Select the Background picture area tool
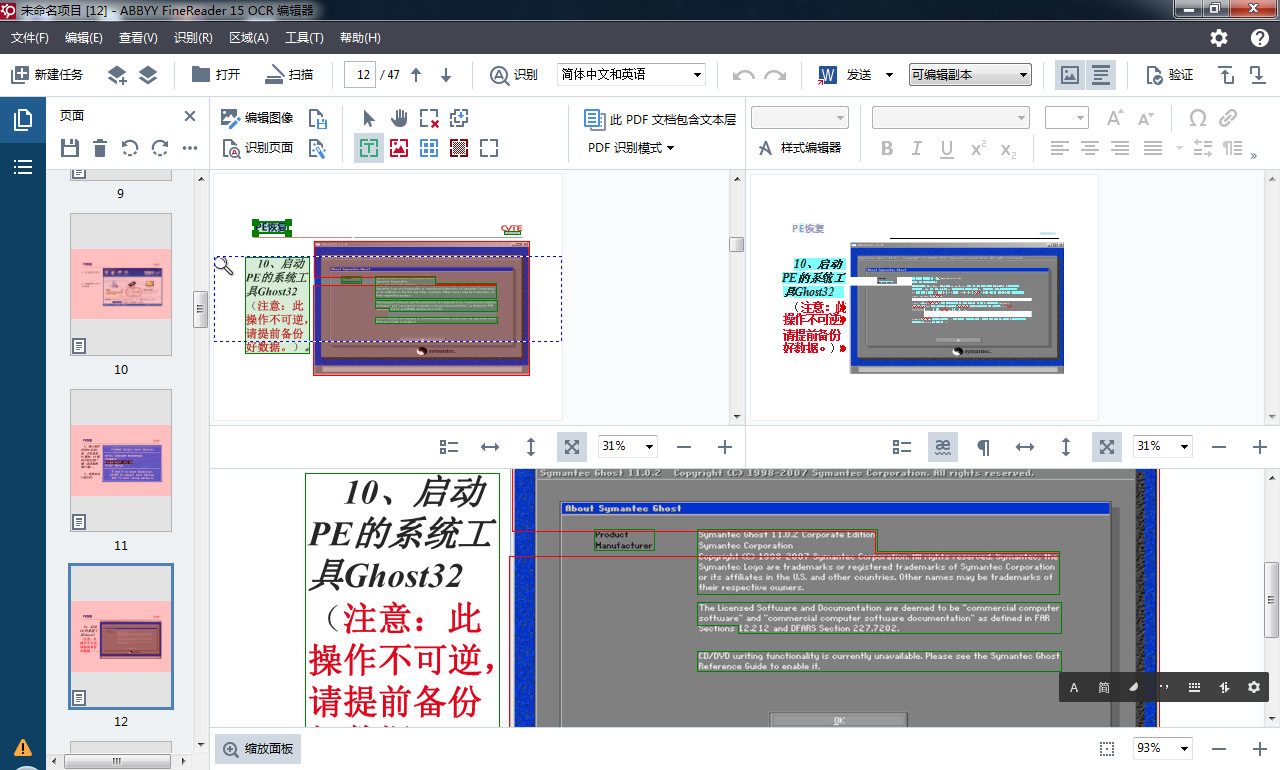Image resolution: width=1280 pixels, height=770 pixels. [x=459, y=148]
